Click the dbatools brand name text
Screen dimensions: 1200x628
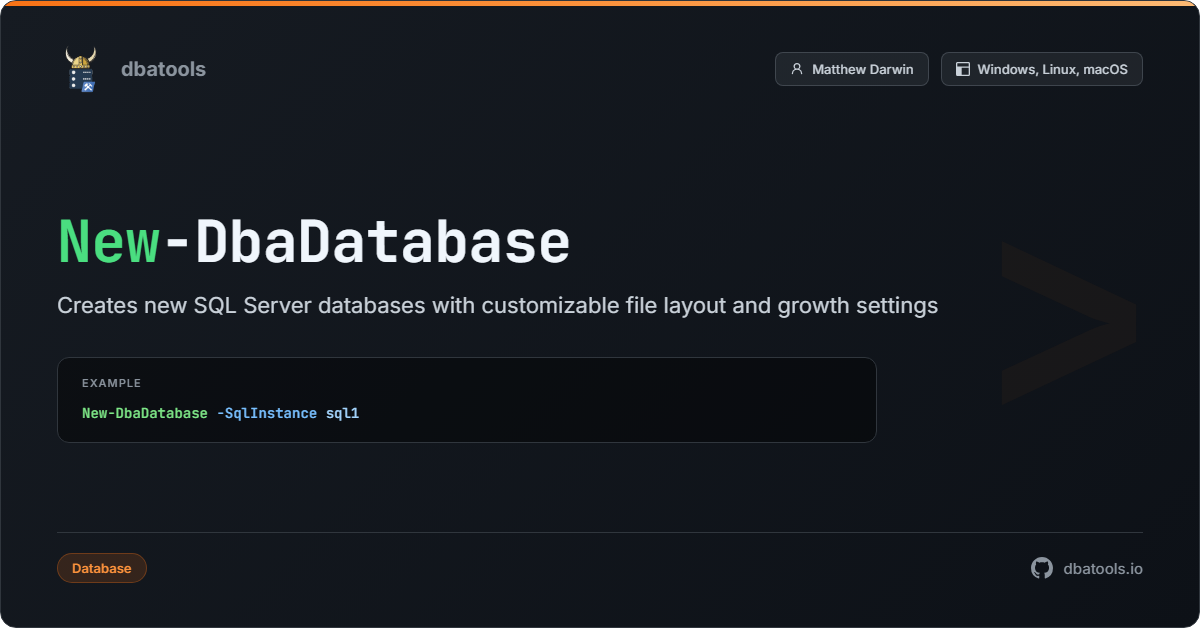tap(163, 69)
